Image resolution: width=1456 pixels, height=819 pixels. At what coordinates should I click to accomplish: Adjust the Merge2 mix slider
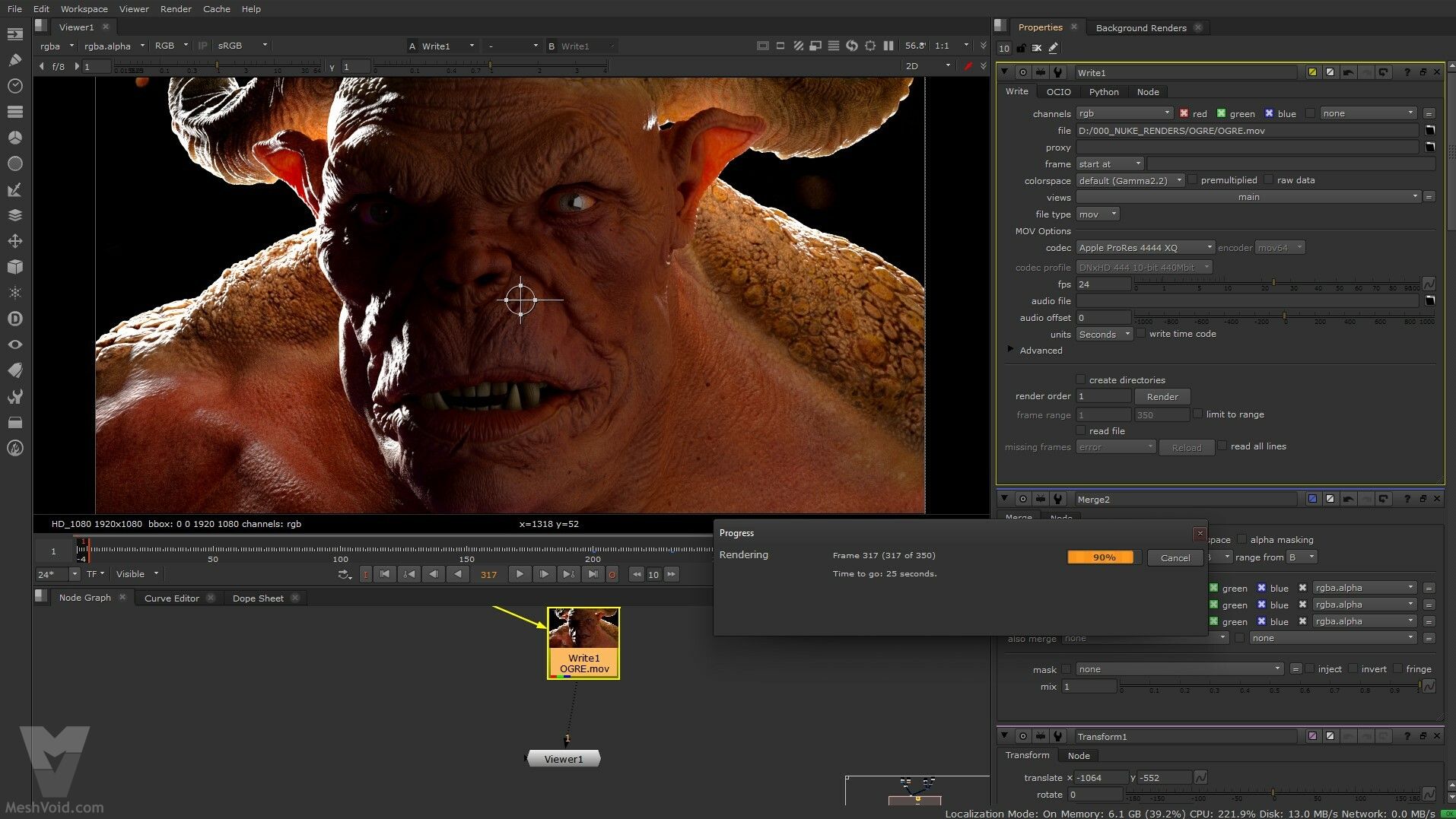(x=1270, y=685)
